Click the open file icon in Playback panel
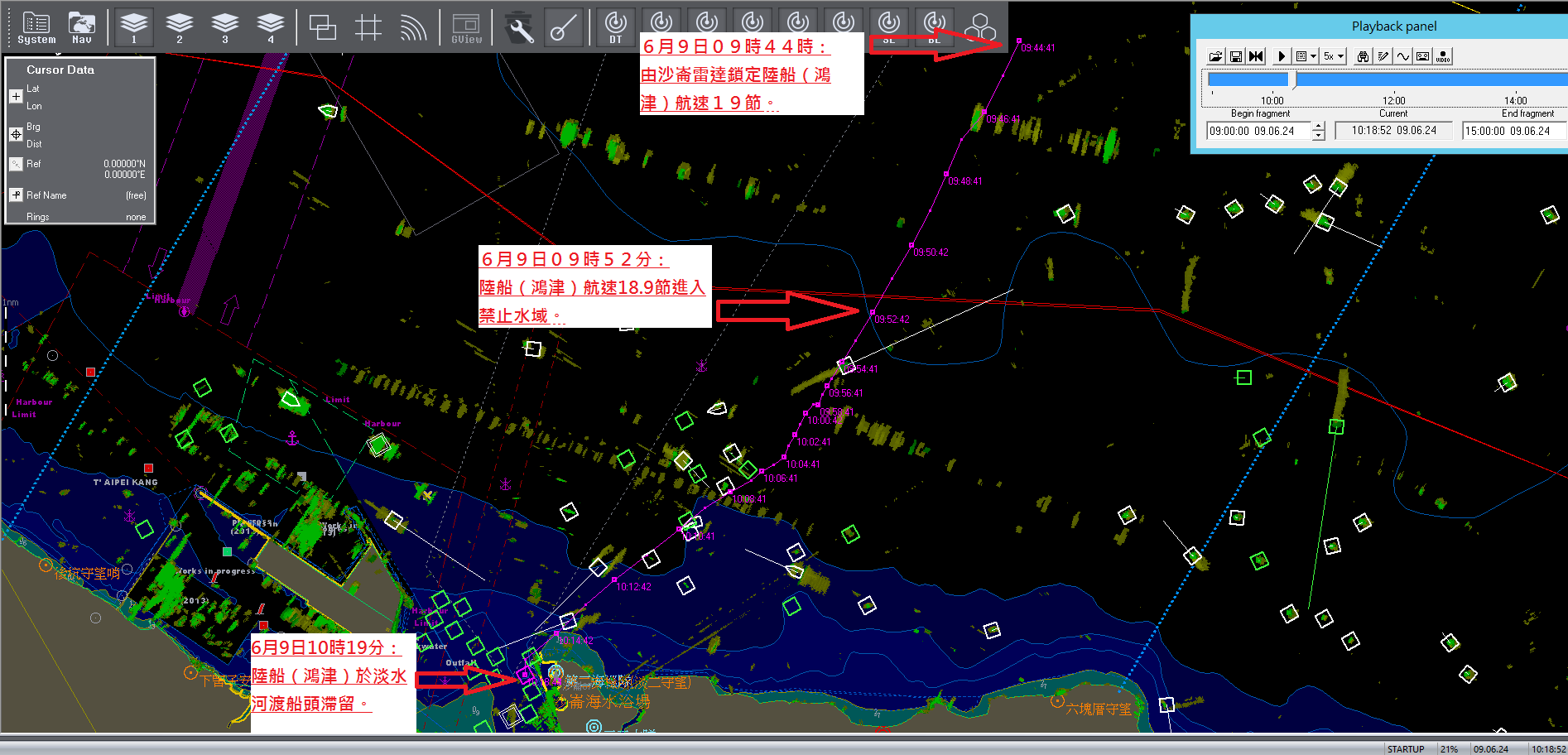Image resolution: width=1568 pixels, height=755 pixels. (x=1215, y=56)
